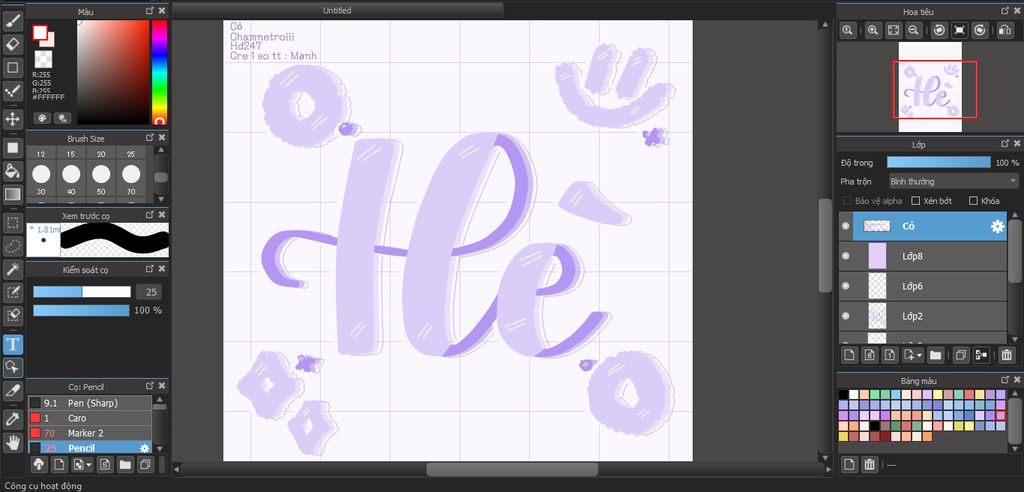Open the add-layer dropdown arrow

(x=920, y=355)
